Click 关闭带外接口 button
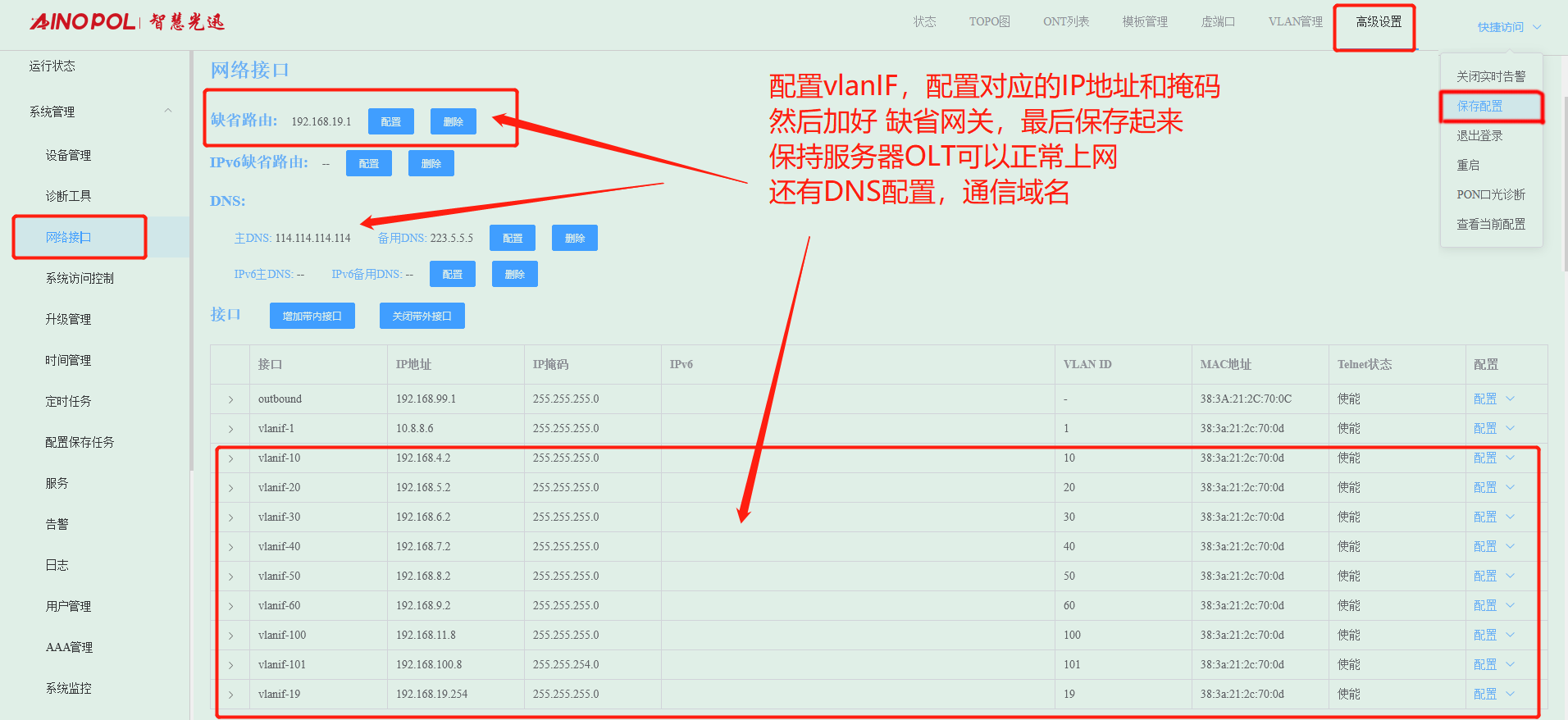The height and width of the screenshot is (720, 1568). (422, 316)
